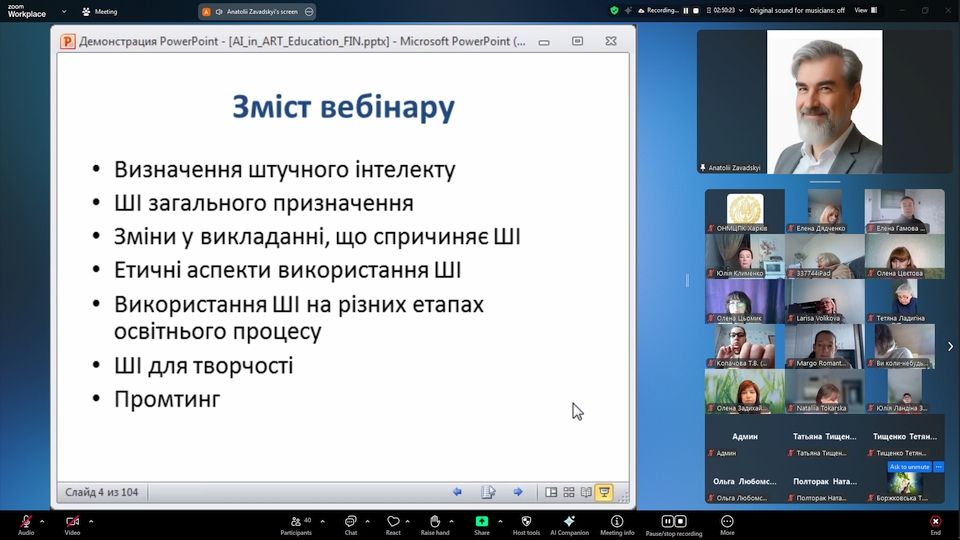Viewport: 960px width, 540px height.
Task: Open Anatolii Zavadskyi's screen share indicator
Action: click(x=257, y=11)
